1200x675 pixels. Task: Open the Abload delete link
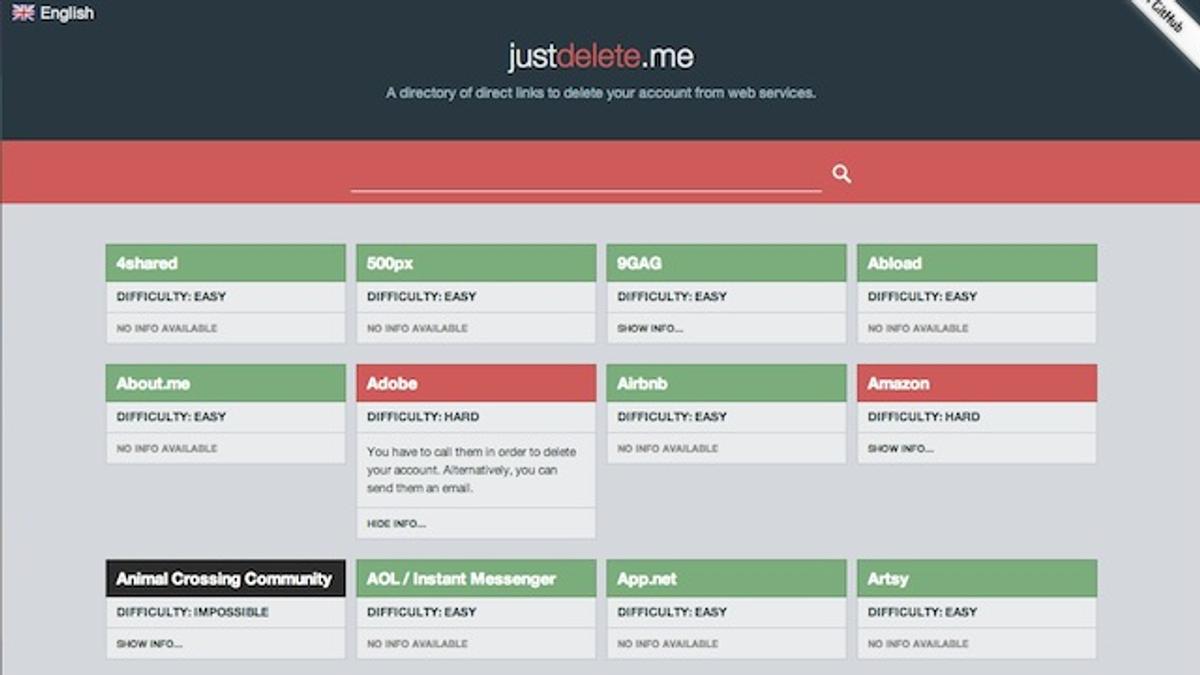977,263
